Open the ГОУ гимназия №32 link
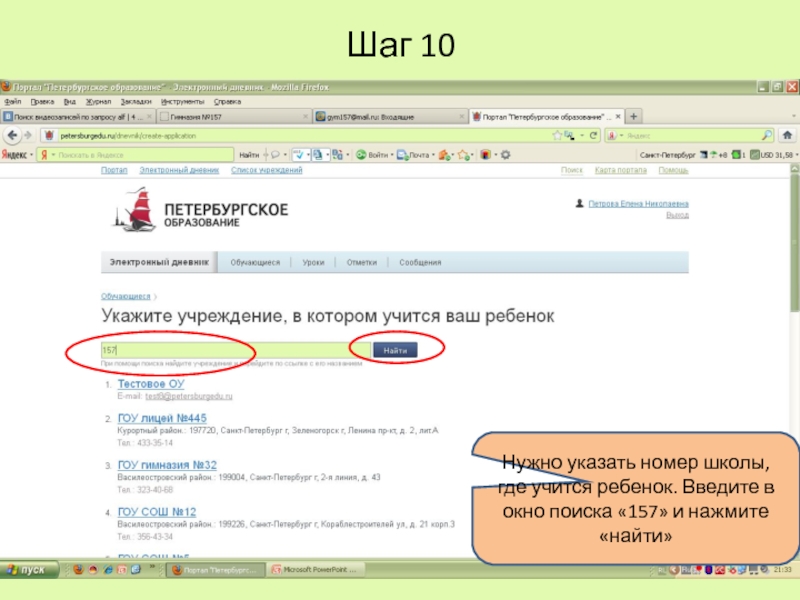Screen dimensions: 800x600 tap(167, 465)
